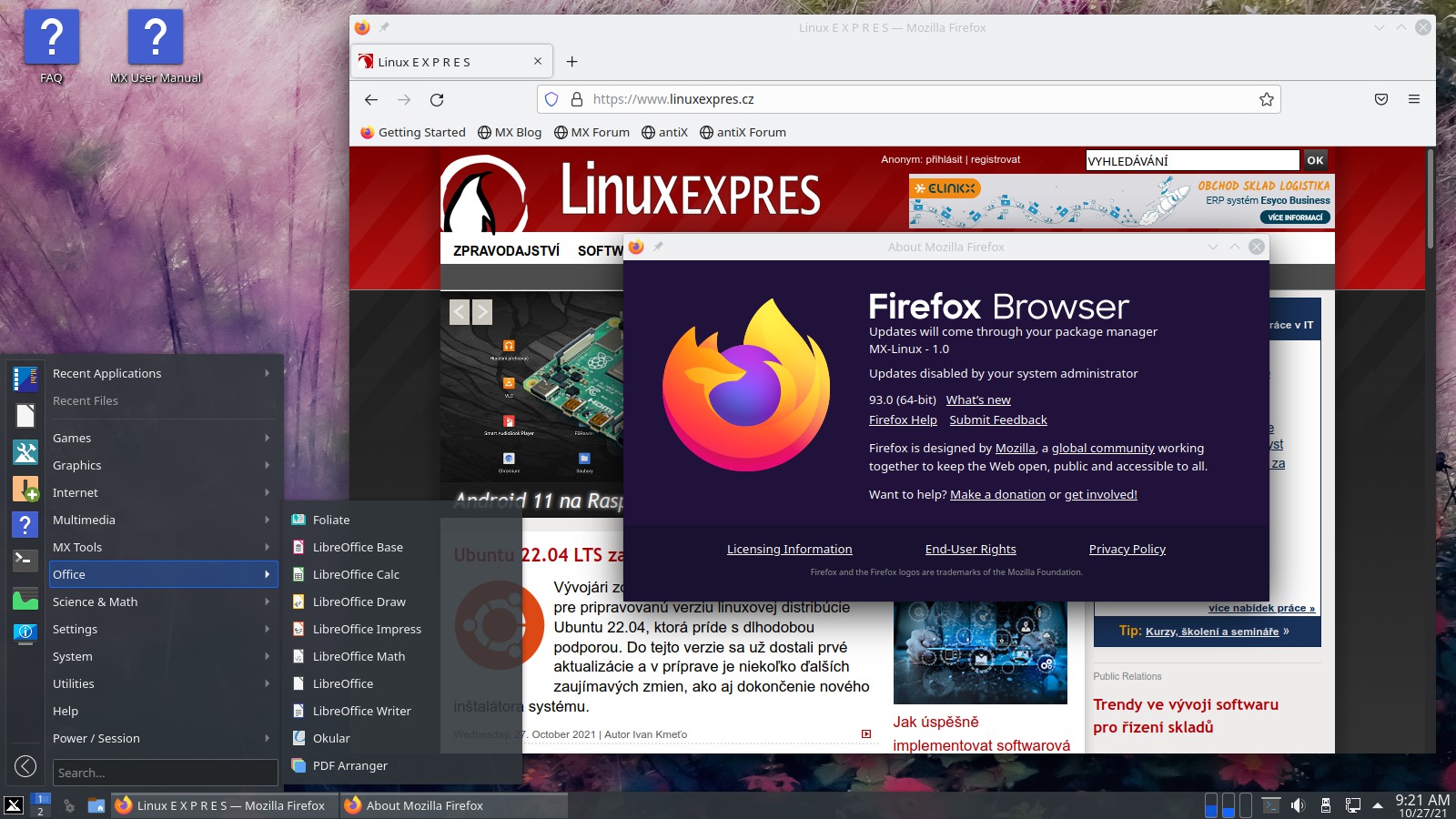Viewport: 1456px width, 819px height.
Task: Open the Utilities menu category
Action: tap(163, 683)
